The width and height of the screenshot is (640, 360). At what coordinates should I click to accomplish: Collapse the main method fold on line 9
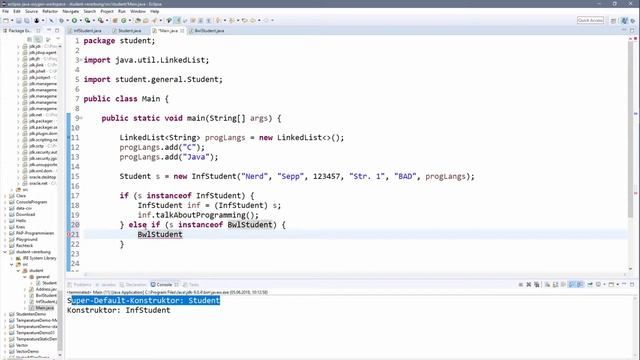coord(81,118)
